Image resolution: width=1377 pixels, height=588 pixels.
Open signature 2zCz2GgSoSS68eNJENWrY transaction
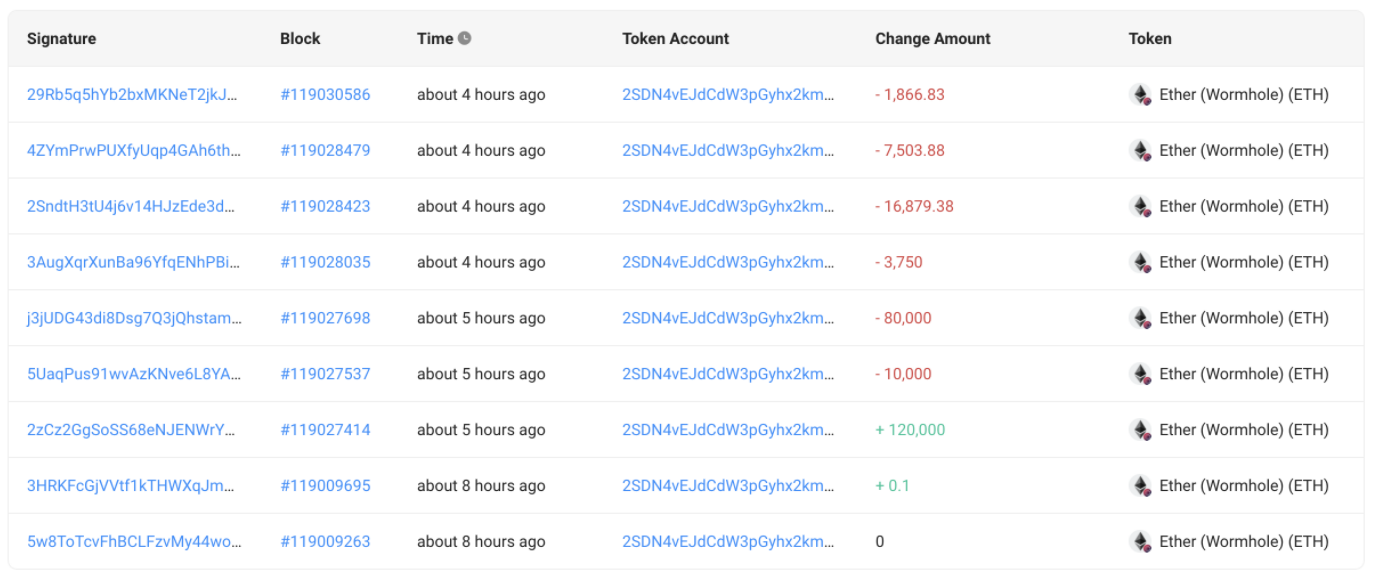click(133, 430)
